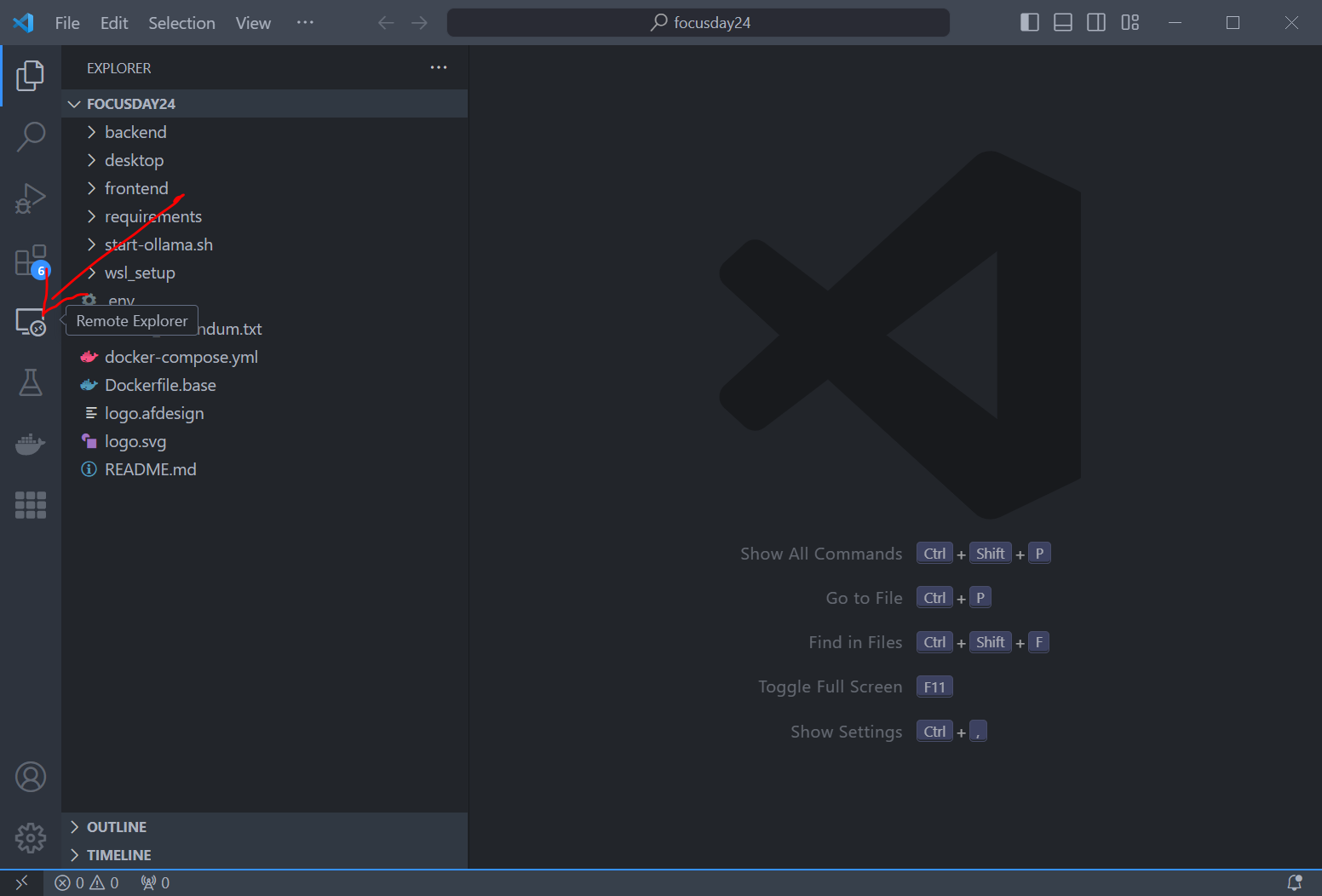Viewport: 1322px width, 896px height.
Task: Open the Remote Explorer view
Action: pyautogui.click(x=31, y=322)
